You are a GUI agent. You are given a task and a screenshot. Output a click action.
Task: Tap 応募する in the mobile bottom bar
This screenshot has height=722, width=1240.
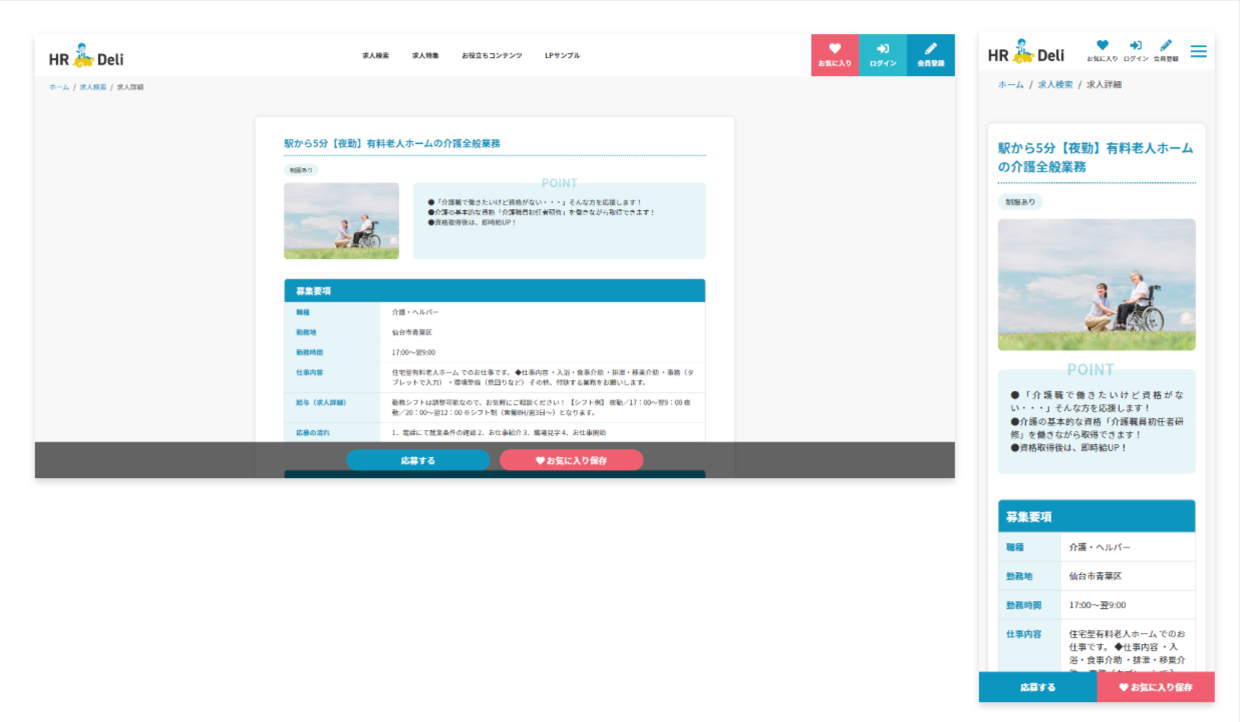pos(1038,687)
